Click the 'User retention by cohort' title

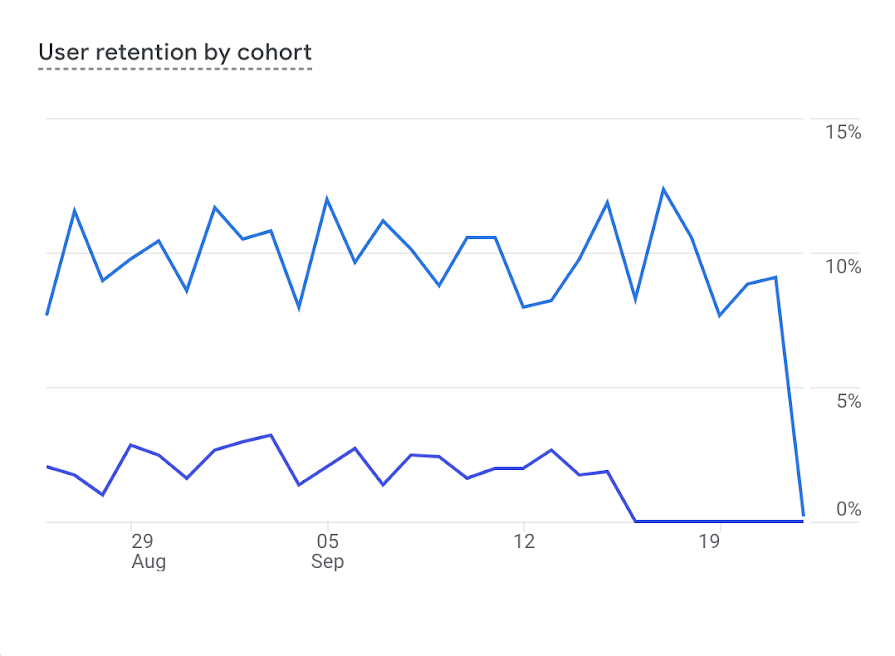[x=175, y=52]
